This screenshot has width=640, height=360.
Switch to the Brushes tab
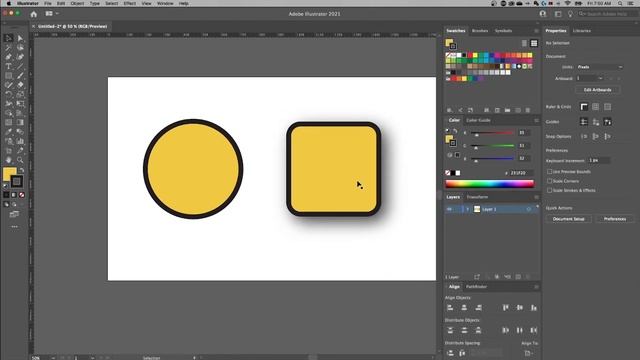click(480, 31)
